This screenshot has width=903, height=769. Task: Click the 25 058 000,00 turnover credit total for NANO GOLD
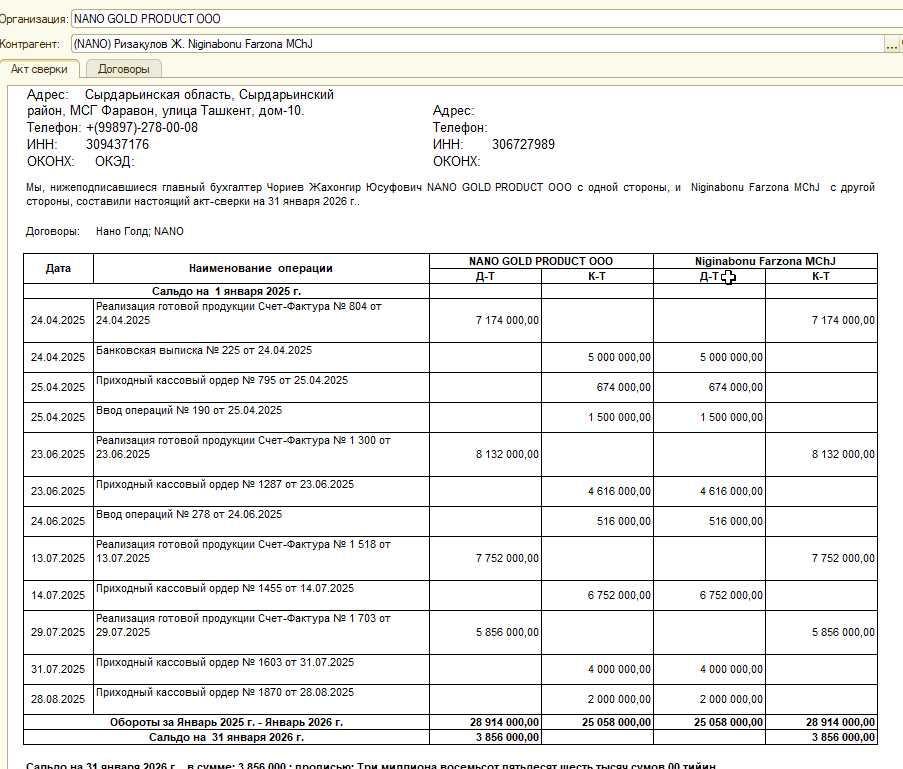point(597,722)
